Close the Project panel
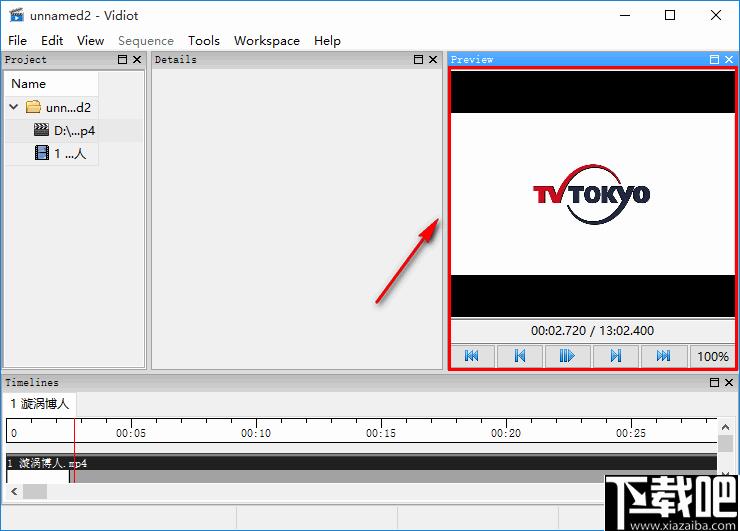This screenshot has height=531, width=740. click(x=137, y=59)
